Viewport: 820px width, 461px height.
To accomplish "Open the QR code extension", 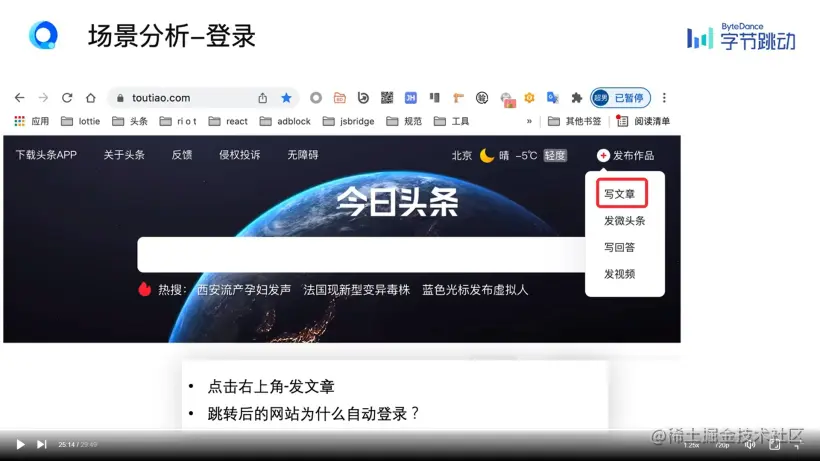I will [387, 98].
